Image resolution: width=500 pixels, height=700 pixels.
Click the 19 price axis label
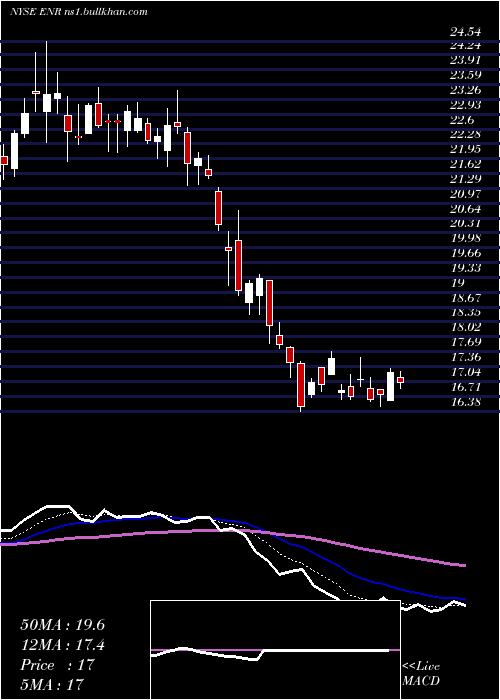pos(458,283)
